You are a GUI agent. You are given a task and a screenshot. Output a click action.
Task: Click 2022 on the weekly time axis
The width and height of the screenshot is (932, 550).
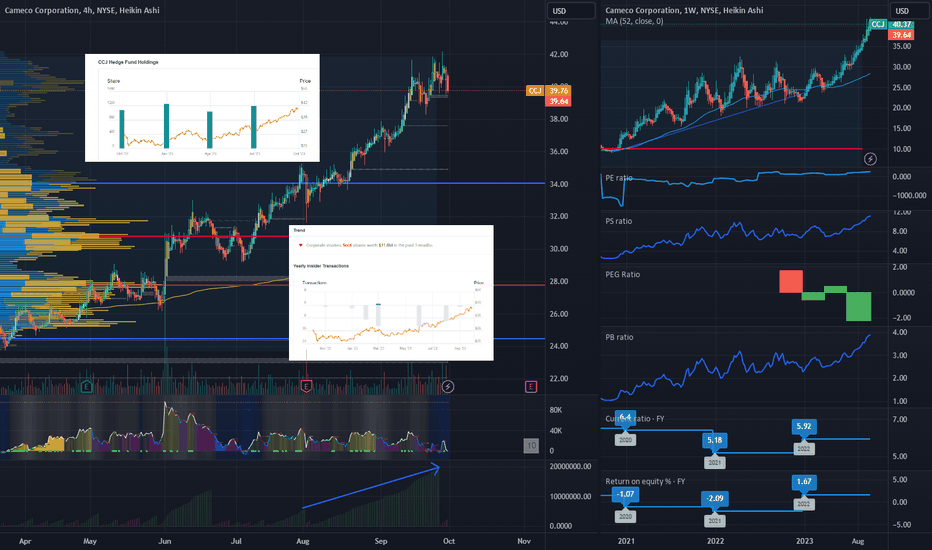click(715, 541)
